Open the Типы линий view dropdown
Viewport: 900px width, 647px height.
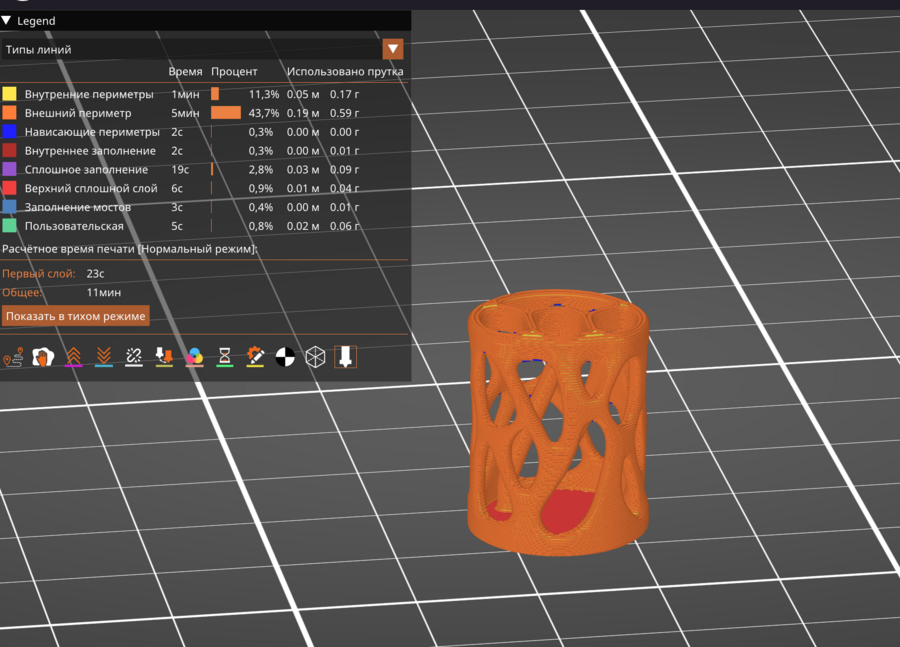[202, 49]
